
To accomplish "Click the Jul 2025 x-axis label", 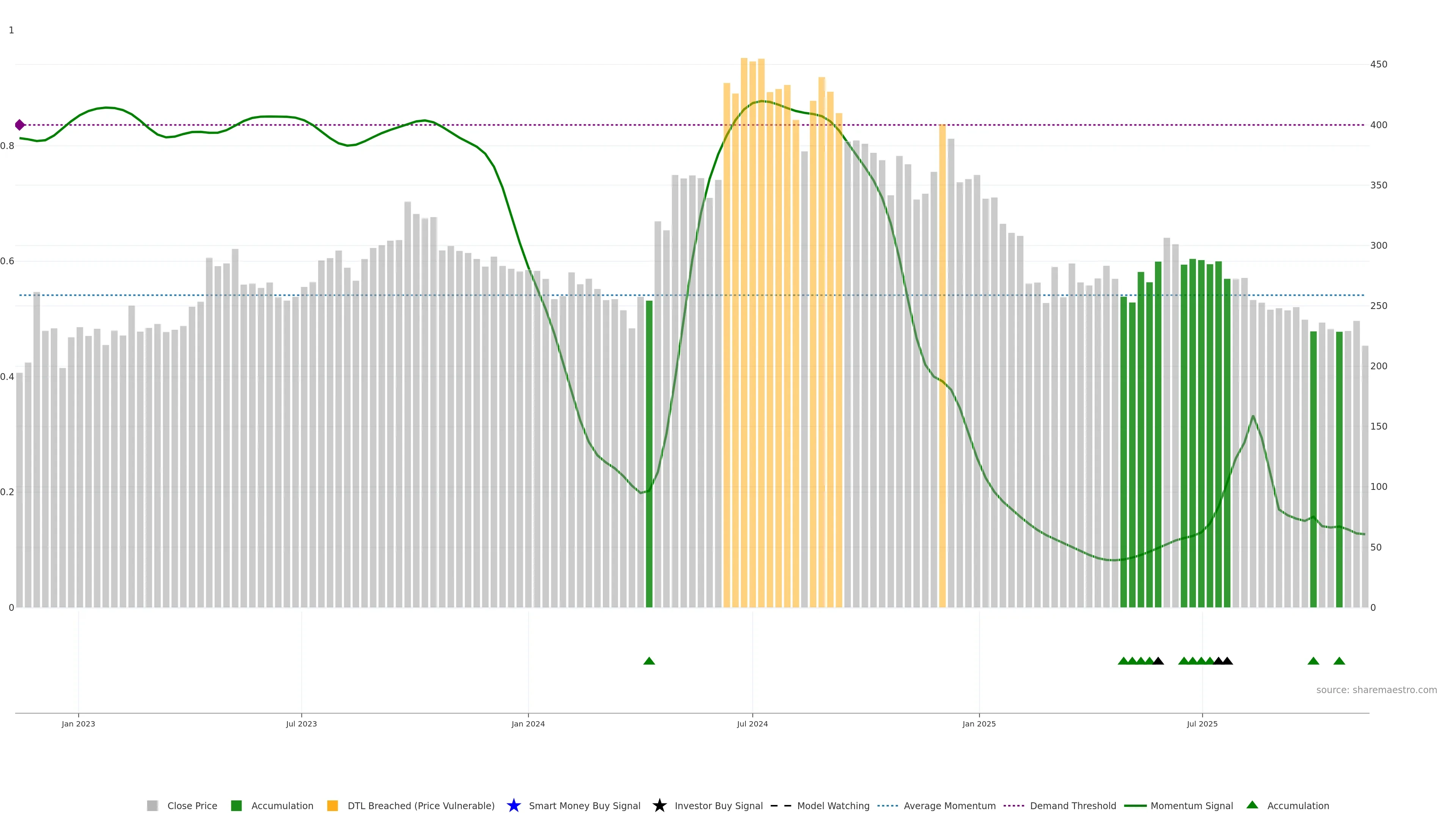I will (1202, 723).
